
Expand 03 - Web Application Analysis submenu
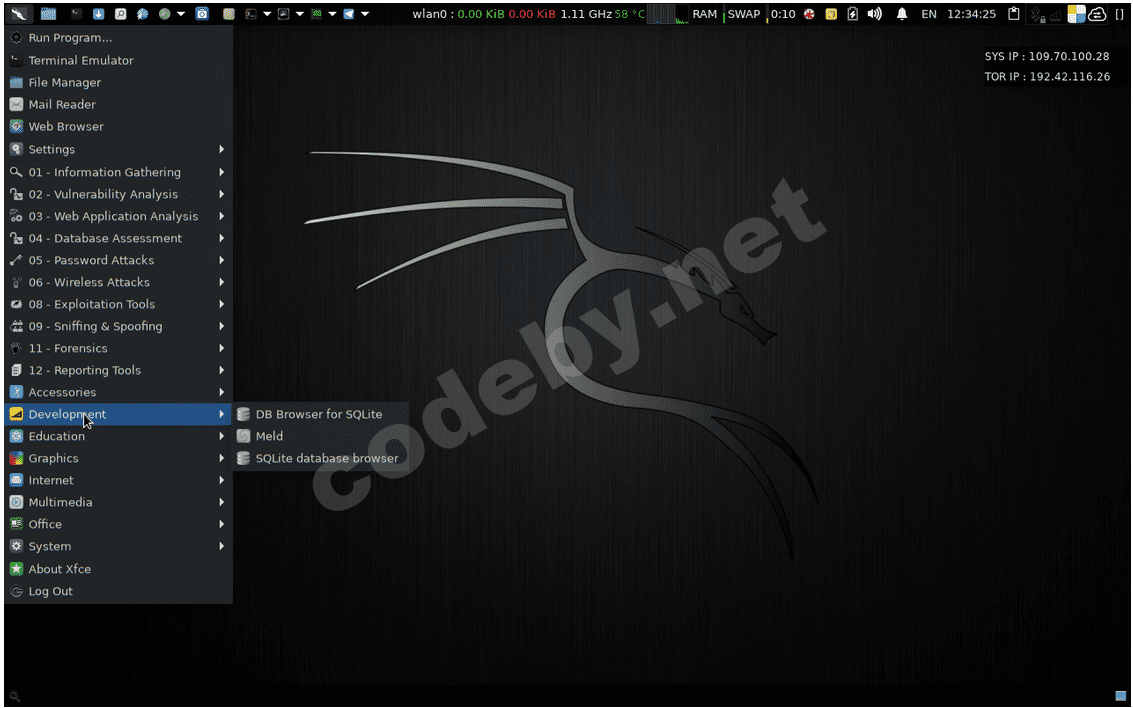(x=119, y=216)
